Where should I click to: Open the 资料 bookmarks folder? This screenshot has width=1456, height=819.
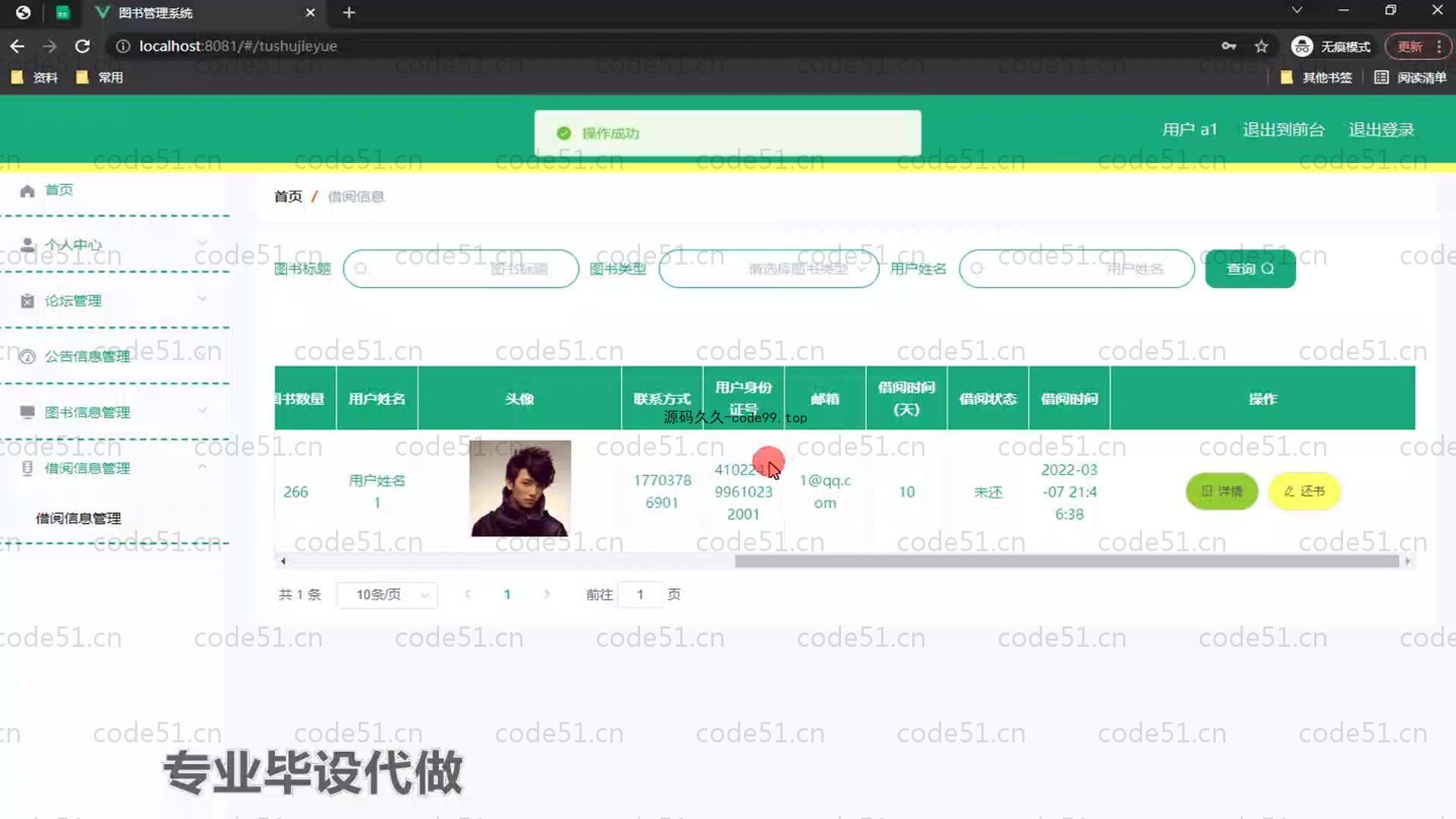click(35, 77)
